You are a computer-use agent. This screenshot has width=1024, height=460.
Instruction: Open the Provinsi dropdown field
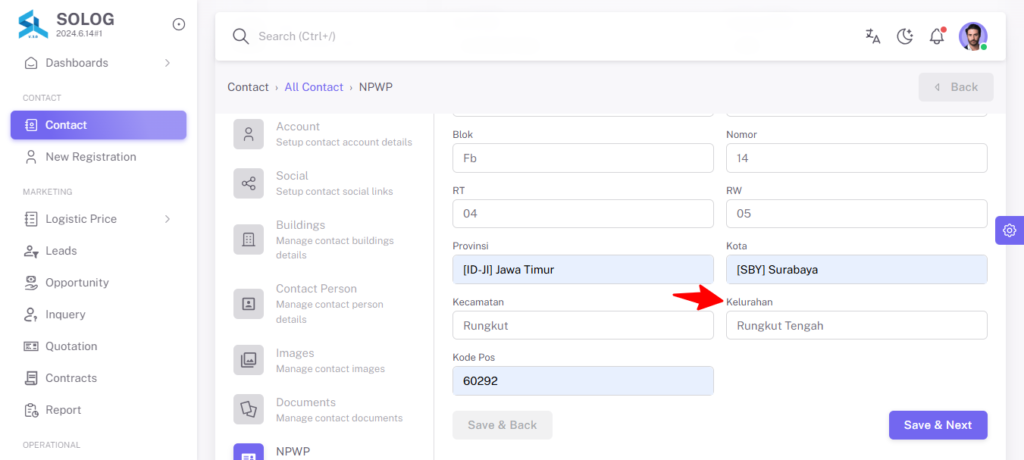tap(583, 269)
